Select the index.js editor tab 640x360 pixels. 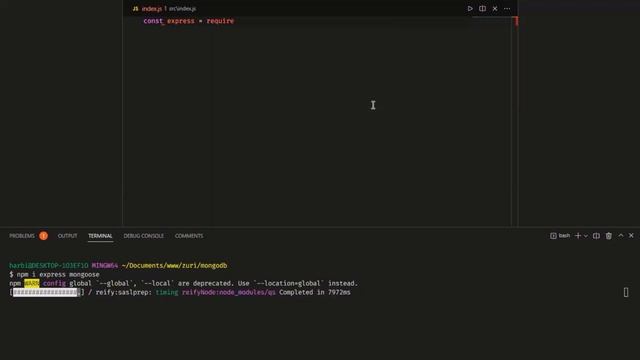click(164, 9)
